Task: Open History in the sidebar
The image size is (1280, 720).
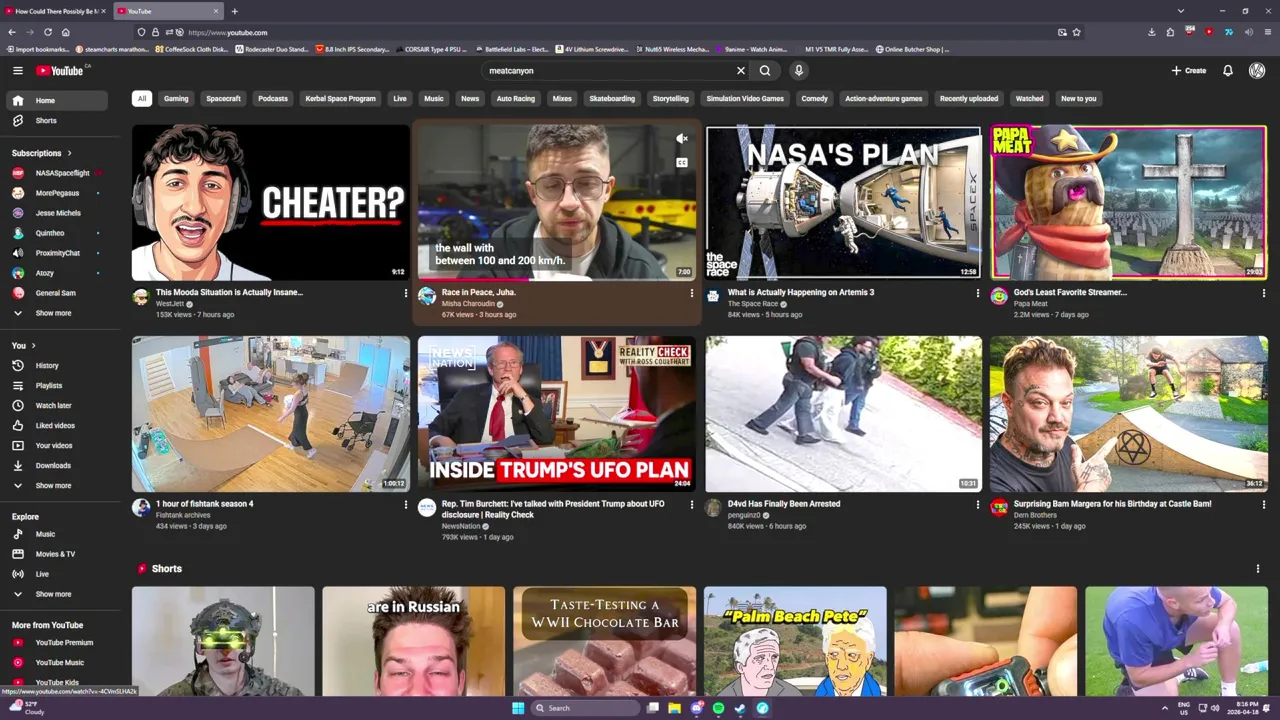Action: click(57, 365)
